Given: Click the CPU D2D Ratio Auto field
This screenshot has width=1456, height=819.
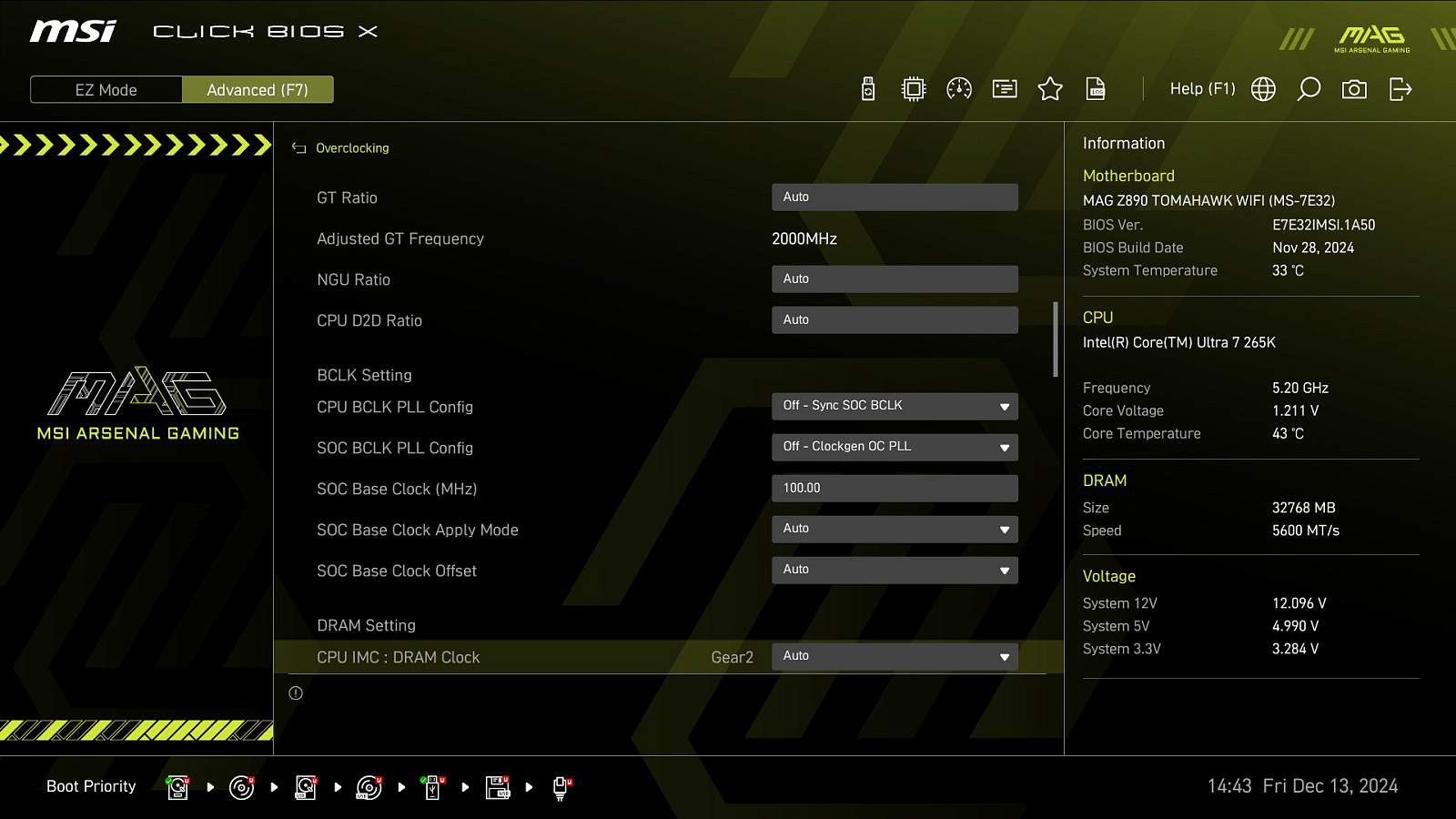Looking at the screenshot, I should pyautogui.click(x=895, y=319).
